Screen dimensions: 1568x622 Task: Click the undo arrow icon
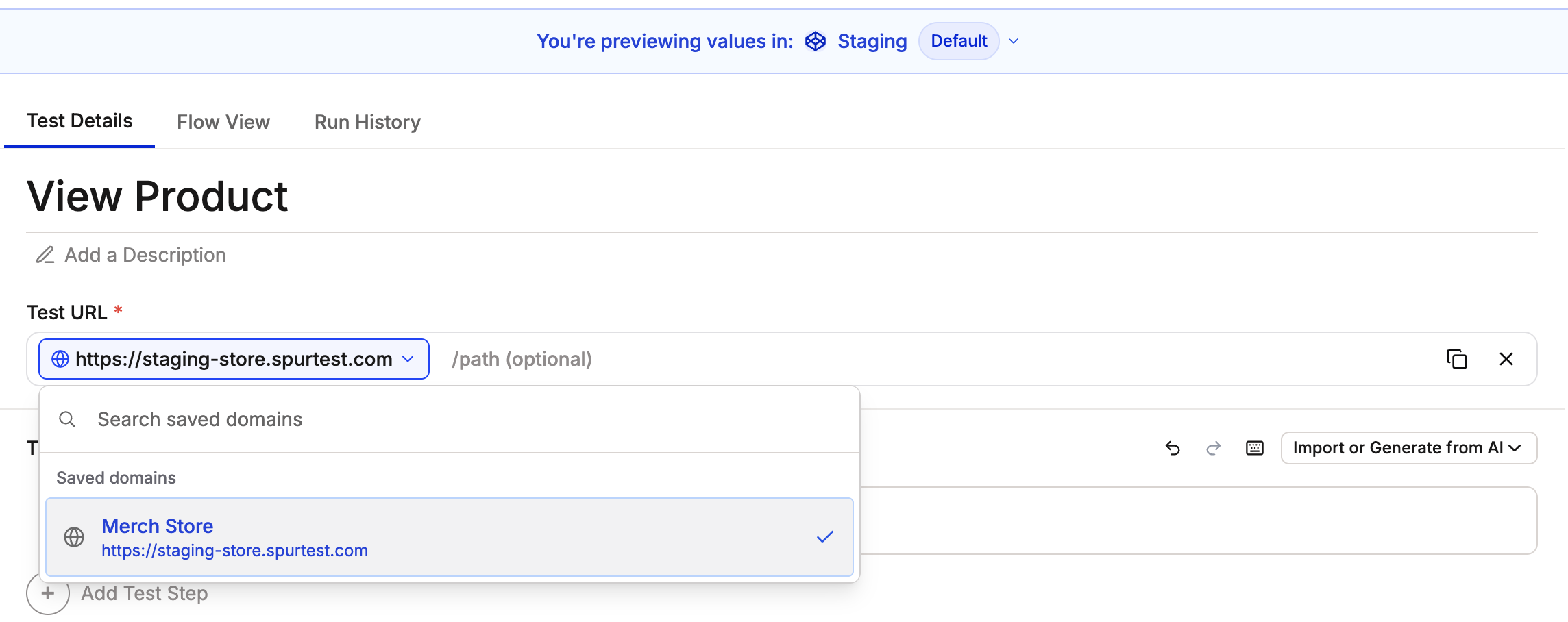[x=1173, y=448]
